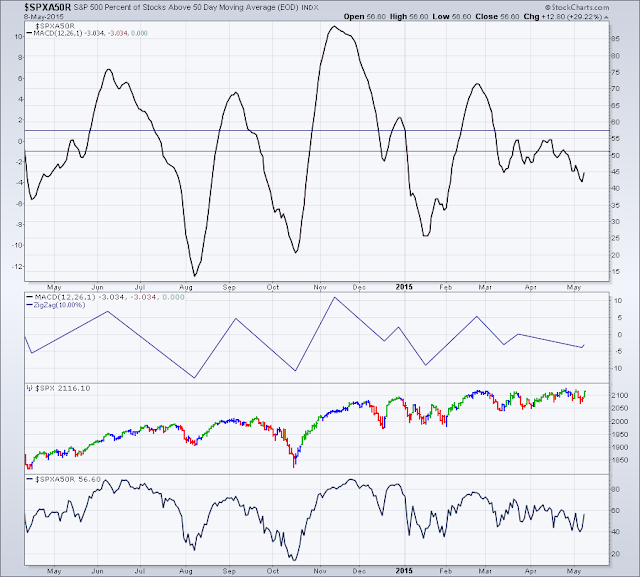Click the -12 value on the MACD left axis

pyautogui.click(x=18, y=266)
